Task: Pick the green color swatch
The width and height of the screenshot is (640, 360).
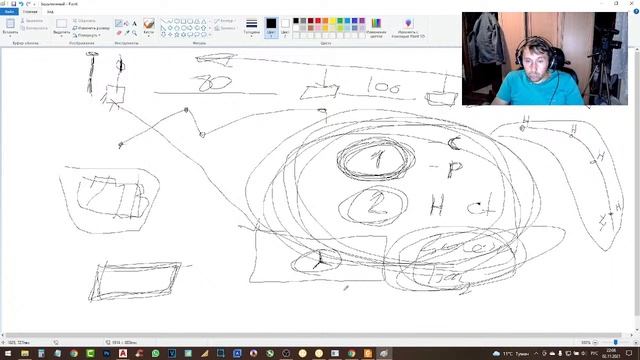Action: (340, 21)
